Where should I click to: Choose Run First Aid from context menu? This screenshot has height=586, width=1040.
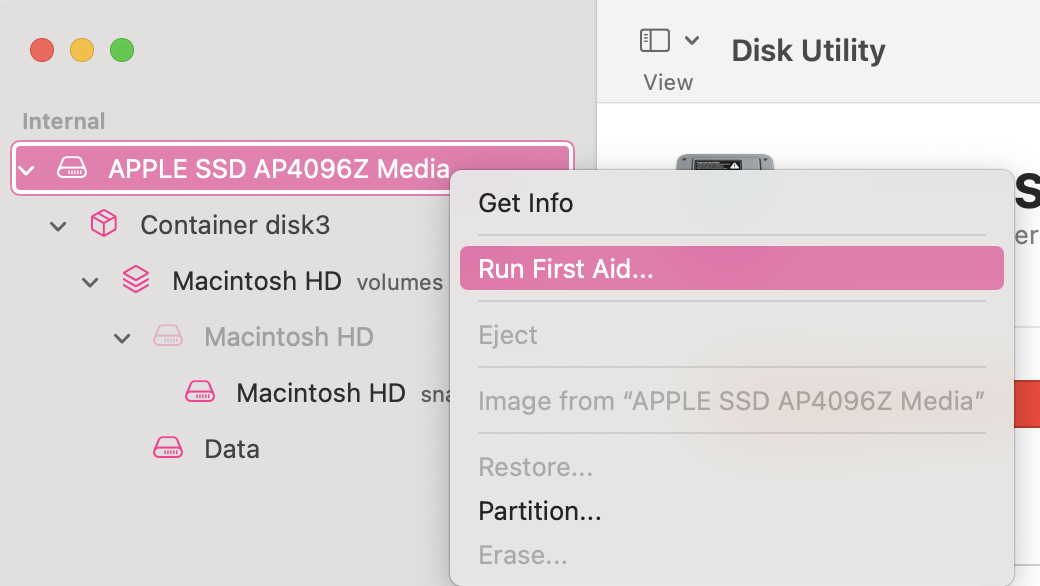point(566,268)
